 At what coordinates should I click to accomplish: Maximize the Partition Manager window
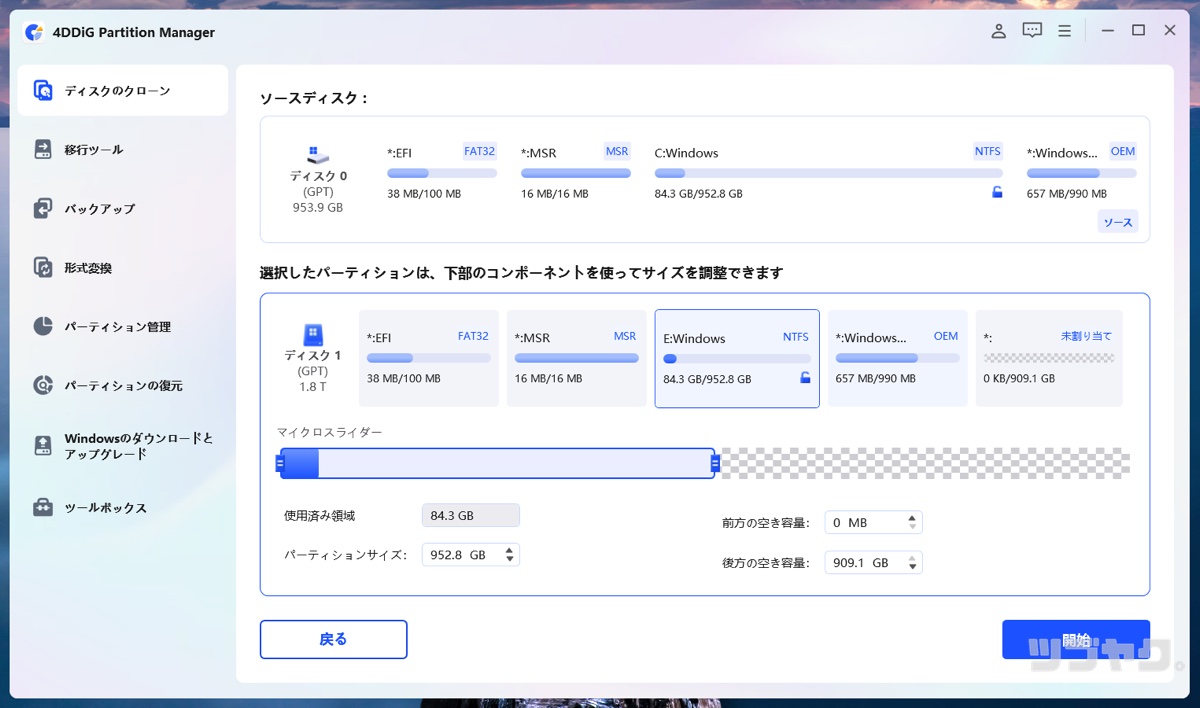[x=1138, y=31]
